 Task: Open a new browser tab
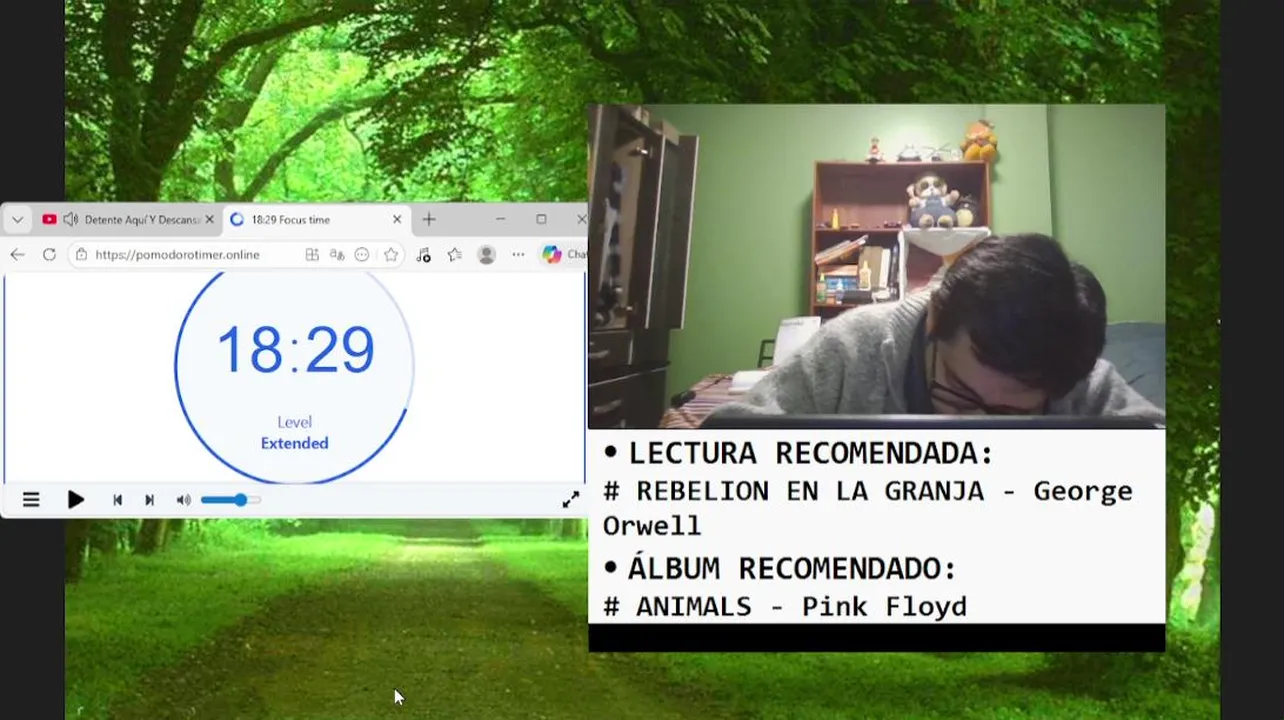click(x=429, y=220)
